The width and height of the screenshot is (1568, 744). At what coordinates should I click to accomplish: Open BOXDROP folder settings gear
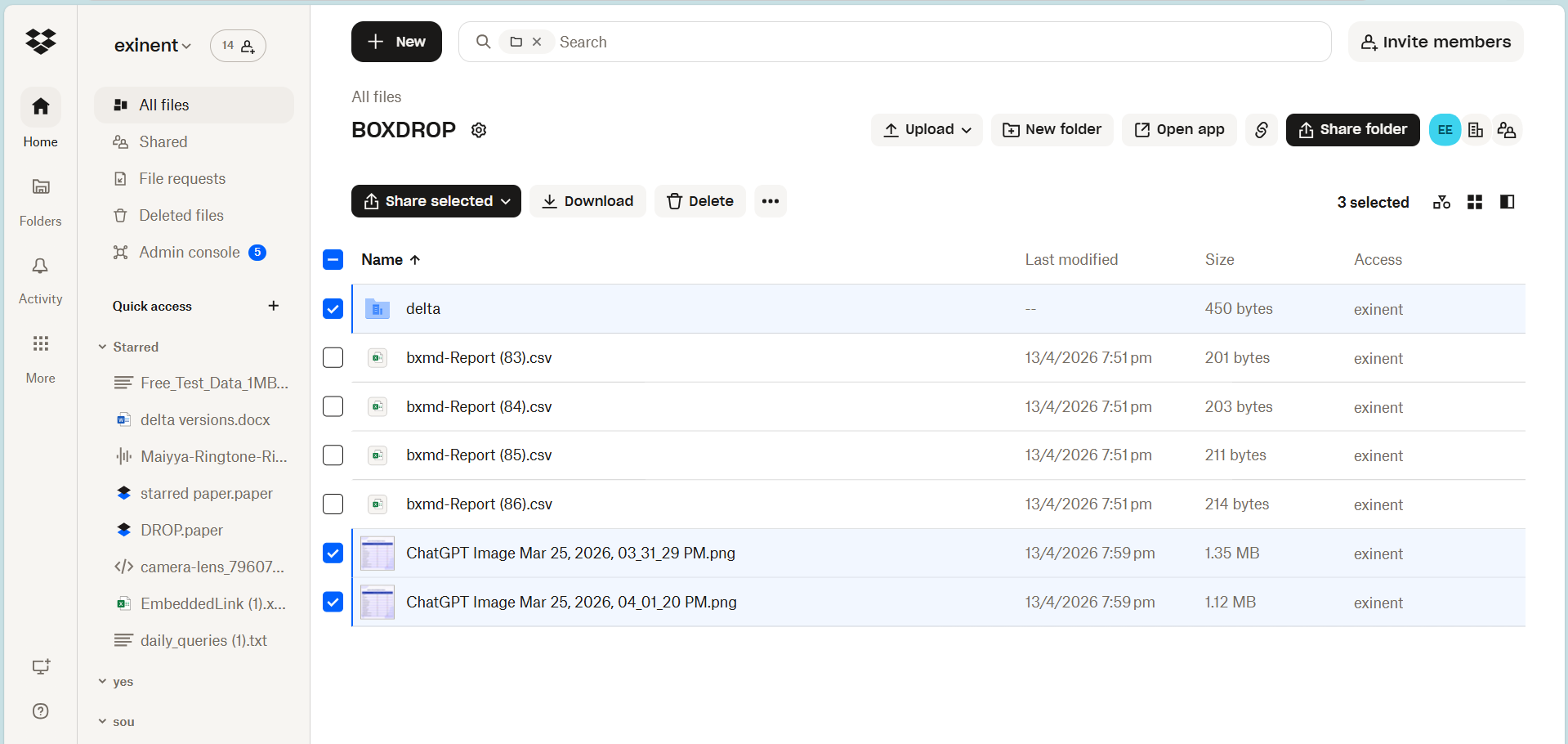479,130
